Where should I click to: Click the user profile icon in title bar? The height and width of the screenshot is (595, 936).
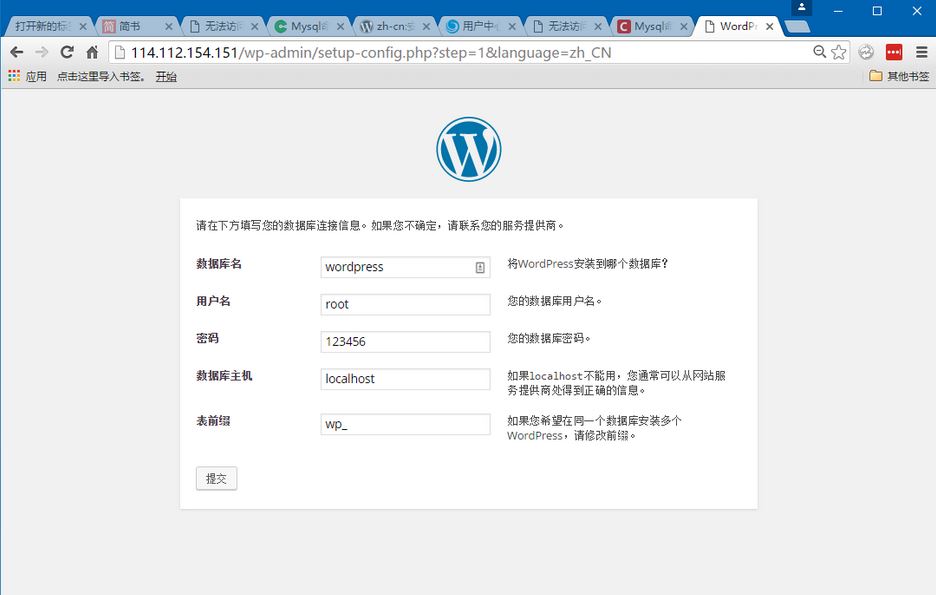[x=802, y=7]
